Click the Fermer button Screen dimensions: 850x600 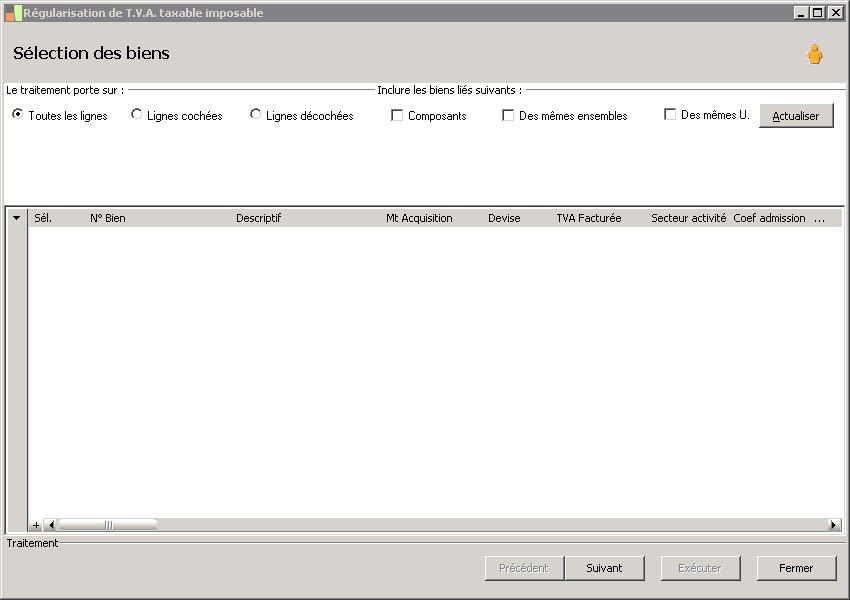coord(796,568)
